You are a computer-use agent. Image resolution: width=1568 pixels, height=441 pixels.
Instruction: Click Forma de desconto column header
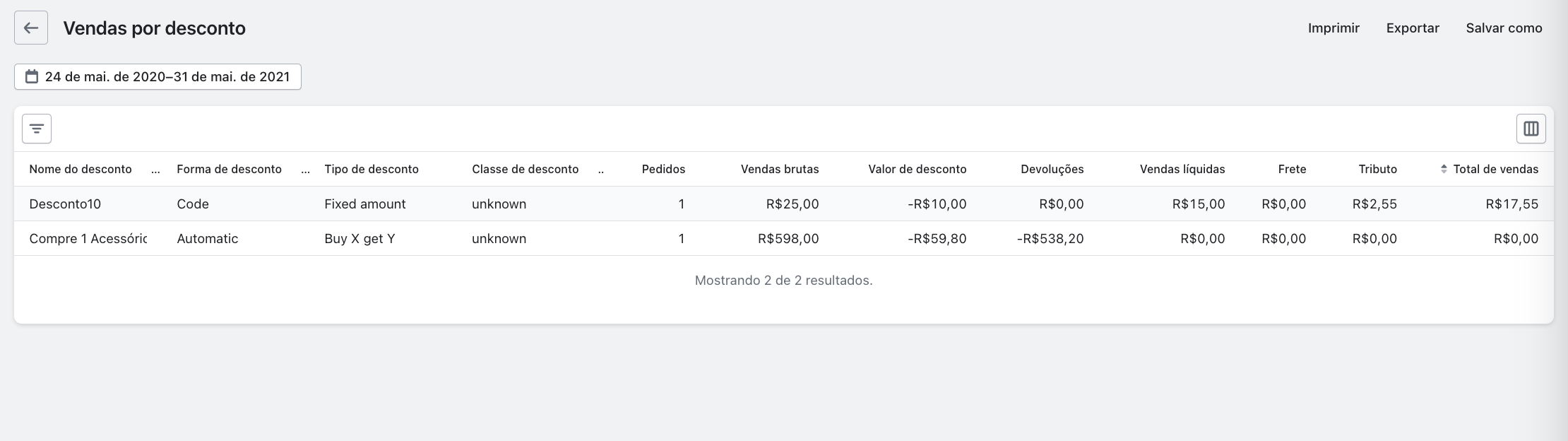(229, 169)
